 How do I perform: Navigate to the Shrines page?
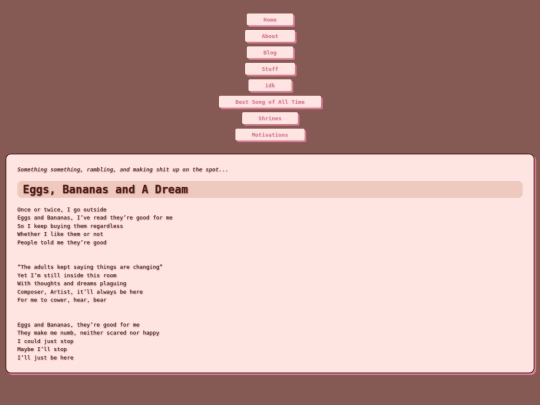pos(270,118)
